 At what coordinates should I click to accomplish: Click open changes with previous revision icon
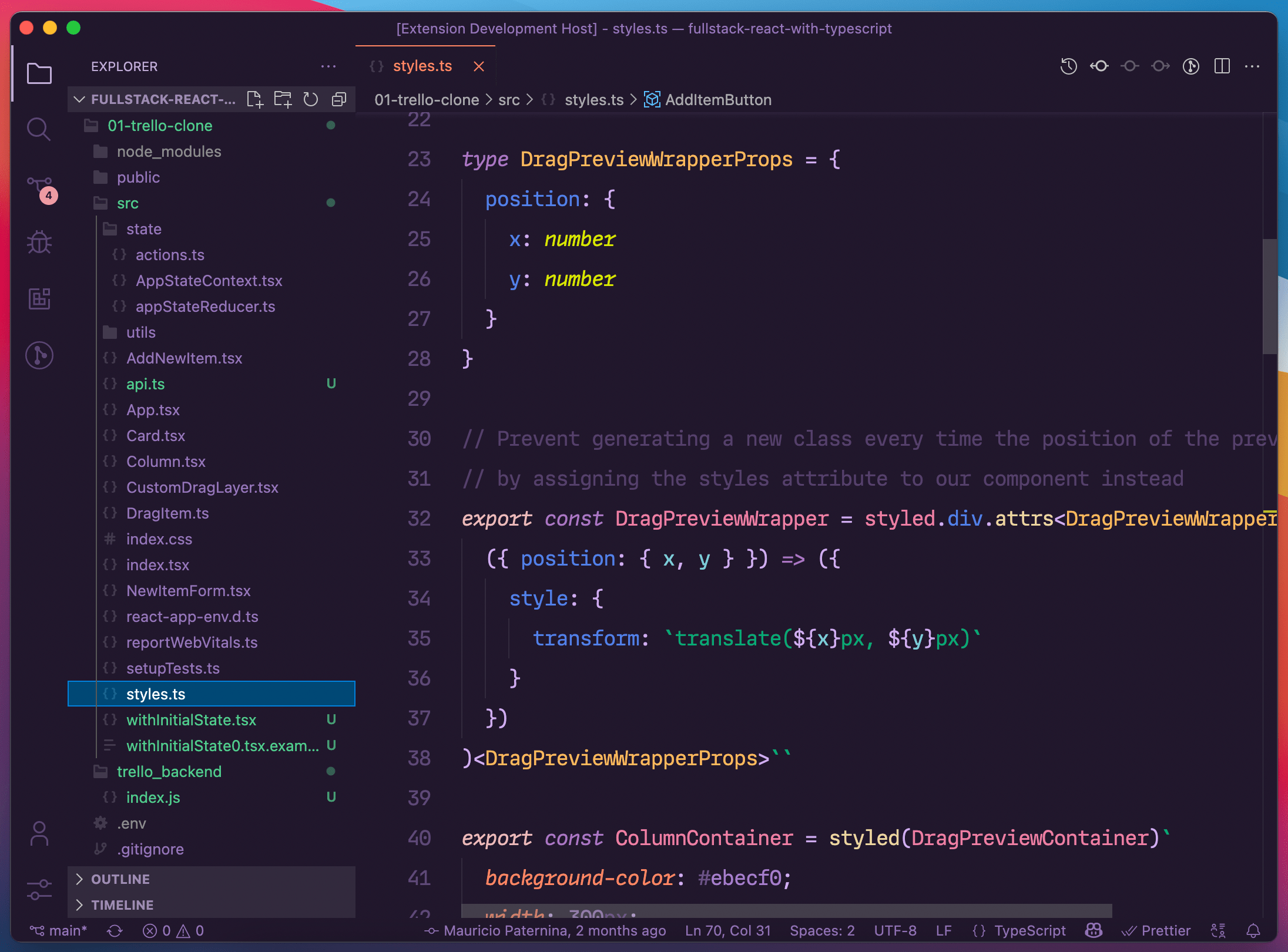[x=1099, y=66]
